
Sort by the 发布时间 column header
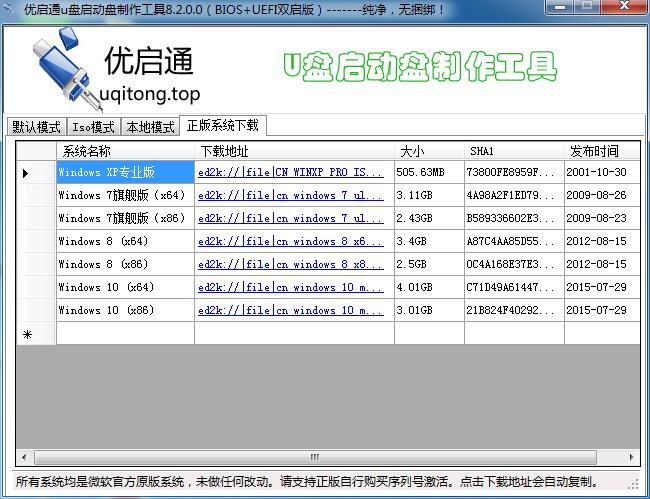point(594,151)
